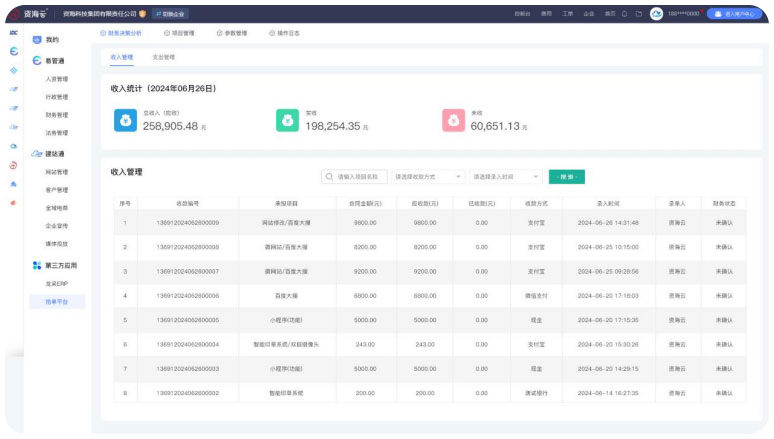Open the 收款方式 filter dropdown

pos(427,177)
